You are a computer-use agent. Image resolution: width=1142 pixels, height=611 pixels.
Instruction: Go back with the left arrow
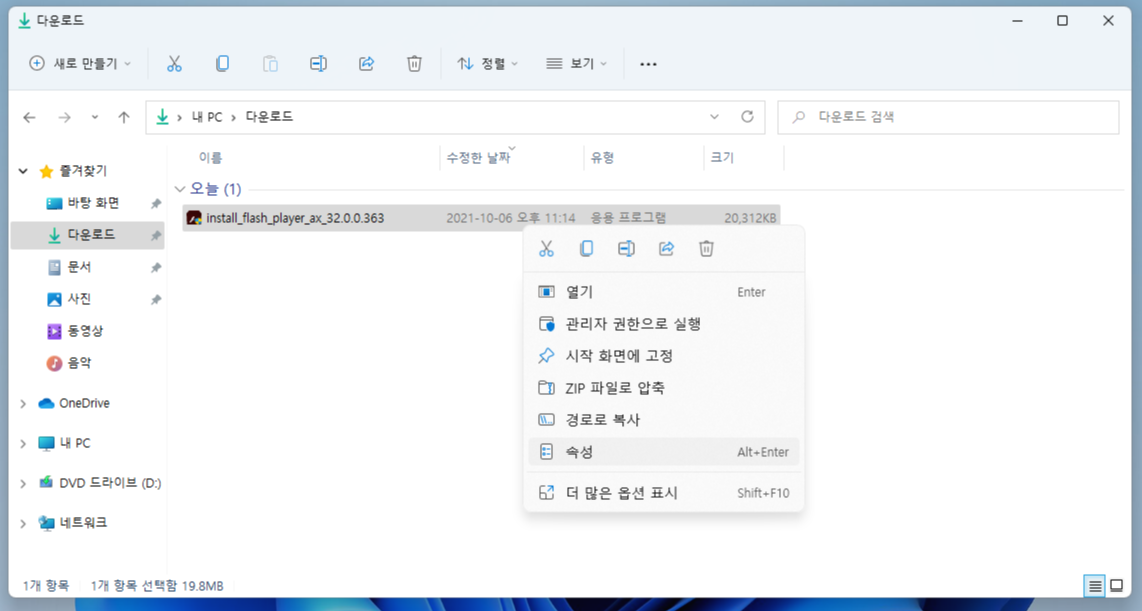tap(29, 117)
